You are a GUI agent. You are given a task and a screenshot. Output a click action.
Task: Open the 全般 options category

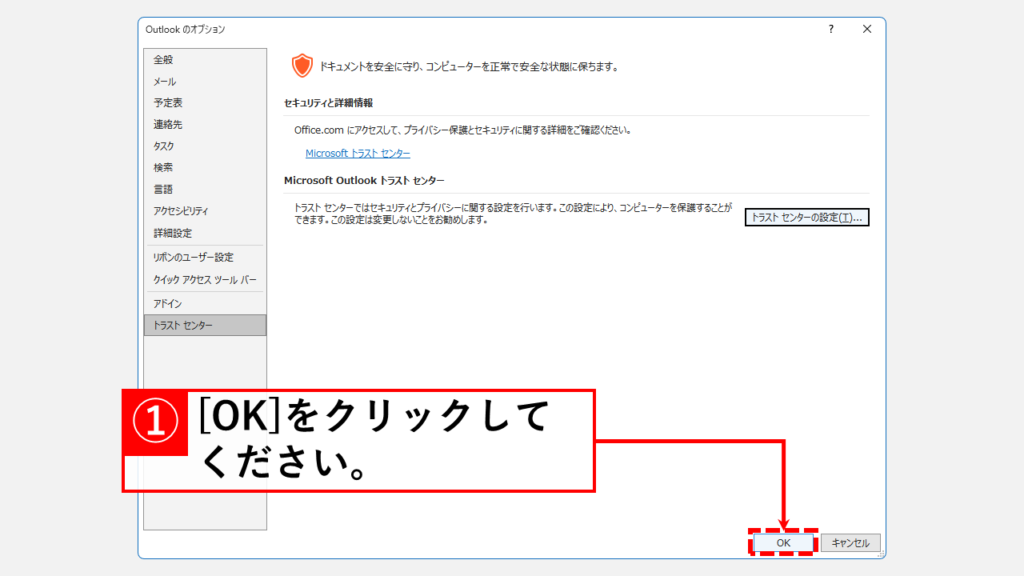(x=204, y=59)
